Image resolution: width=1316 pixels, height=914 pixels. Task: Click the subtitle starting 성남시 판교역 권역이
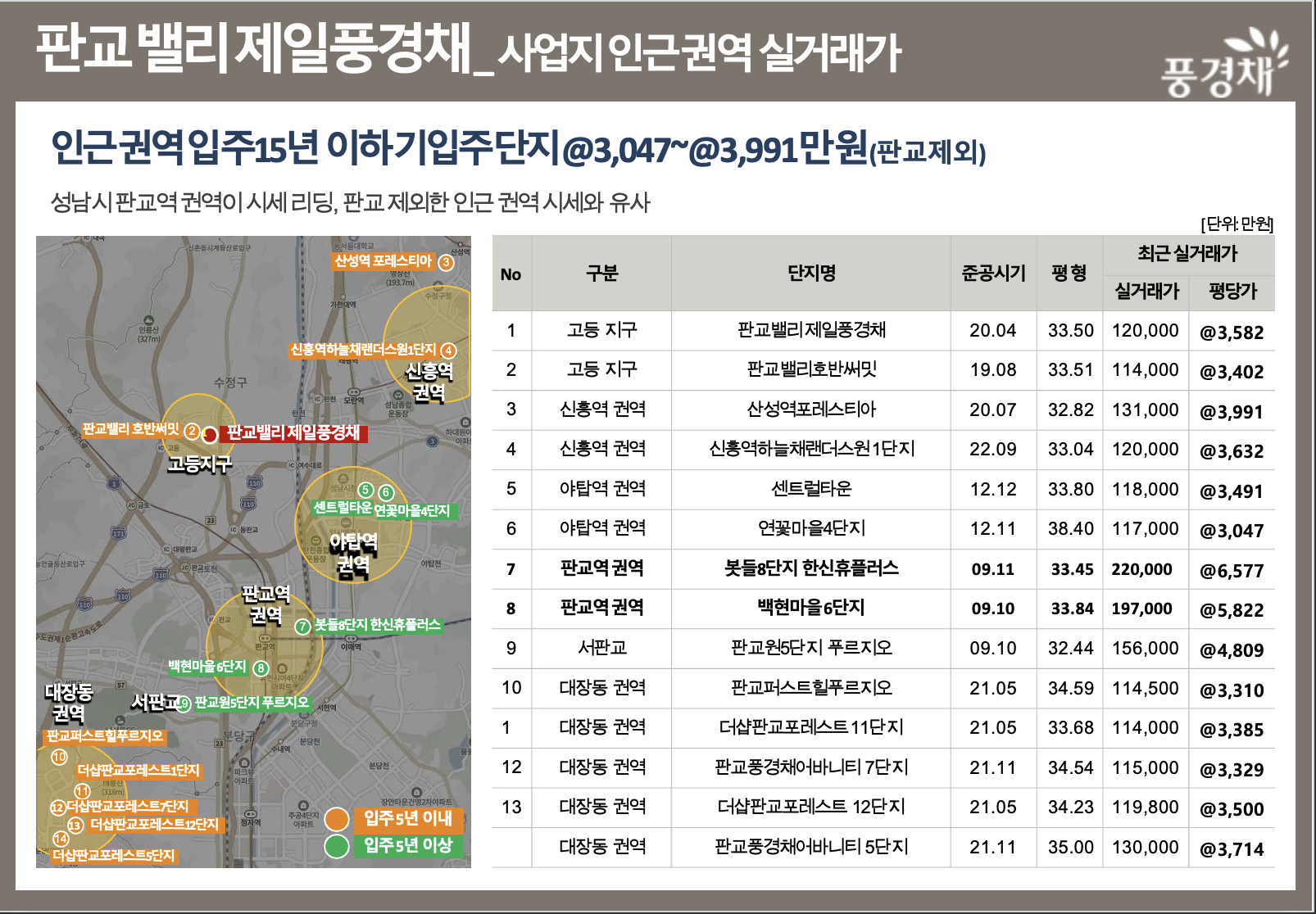point(350,201)
